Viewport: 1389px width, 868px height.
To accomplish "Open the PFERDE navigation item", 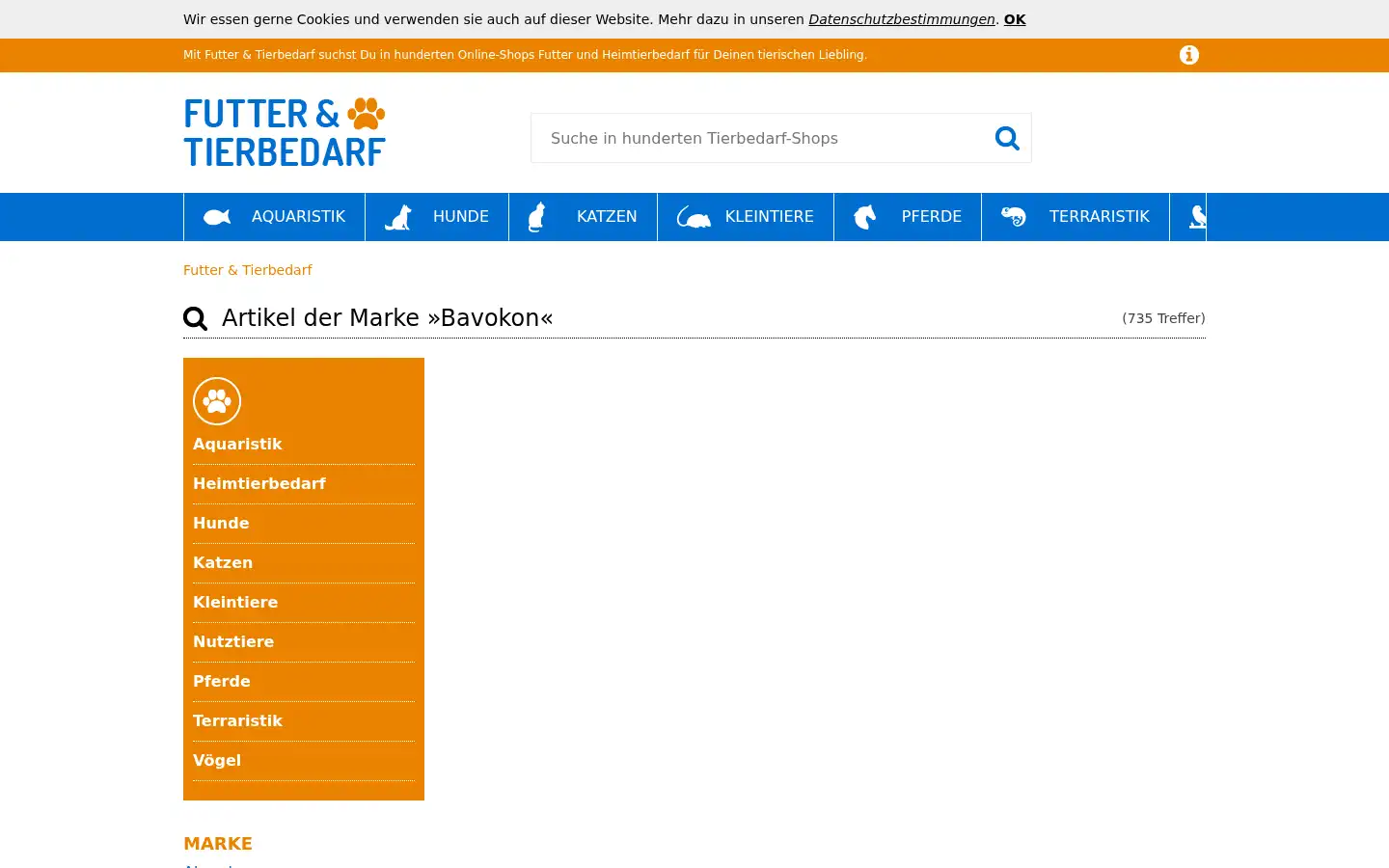I will tap(908, 217).
